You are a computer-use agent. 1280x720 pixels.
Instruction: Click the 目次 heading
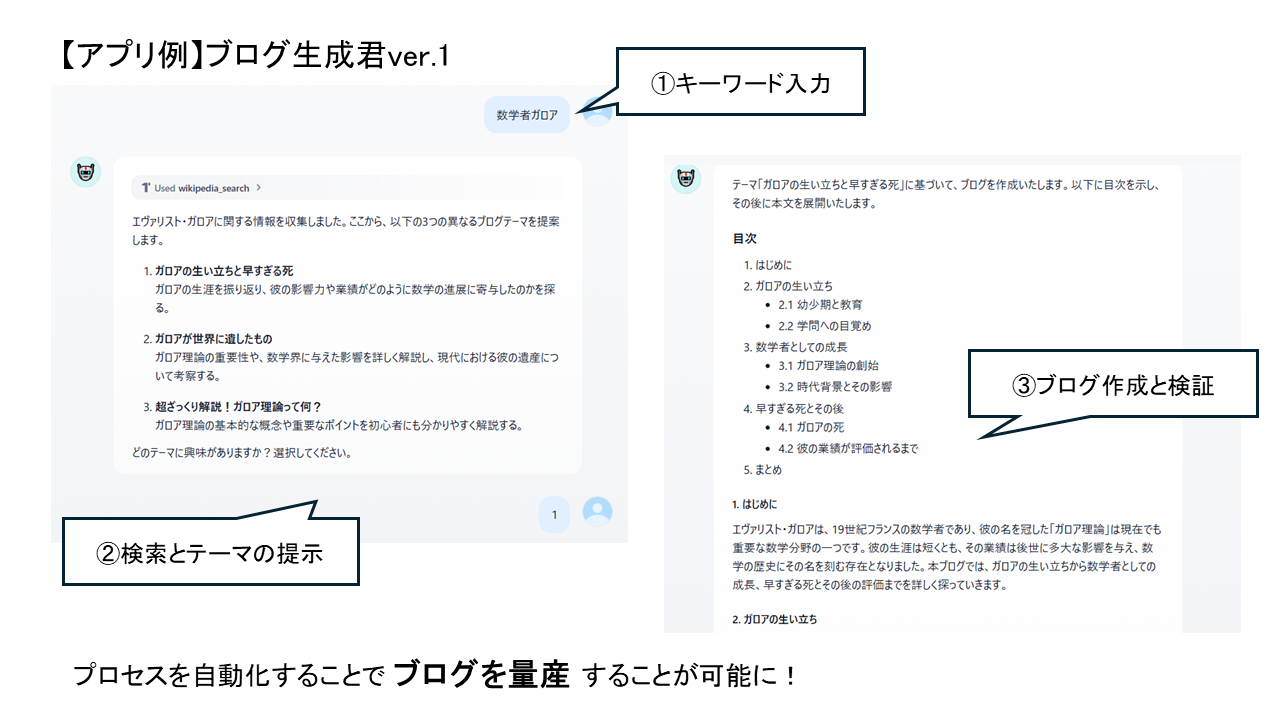click(744, 239)
